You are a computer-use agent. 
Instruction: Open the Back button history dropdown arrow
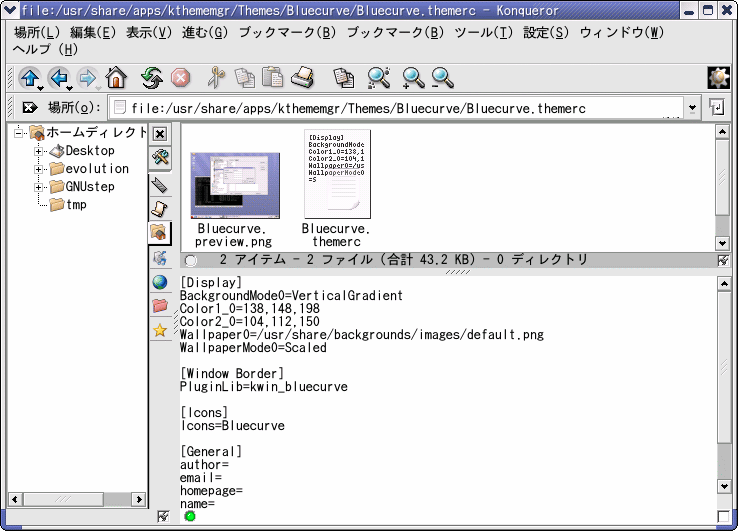tap(70, 88)
